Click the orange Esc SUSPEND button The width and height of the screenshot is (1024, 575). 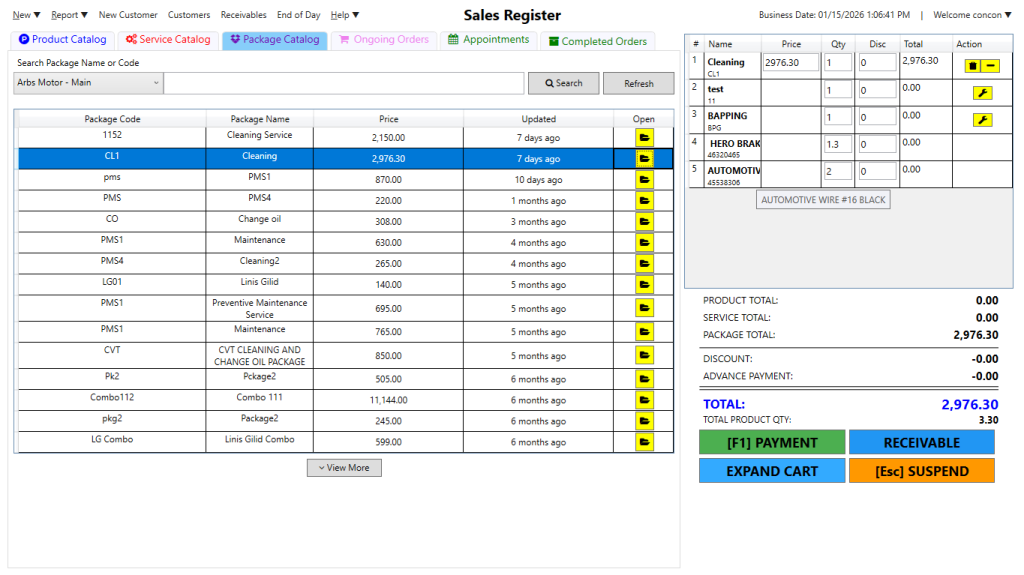point(921,471)
